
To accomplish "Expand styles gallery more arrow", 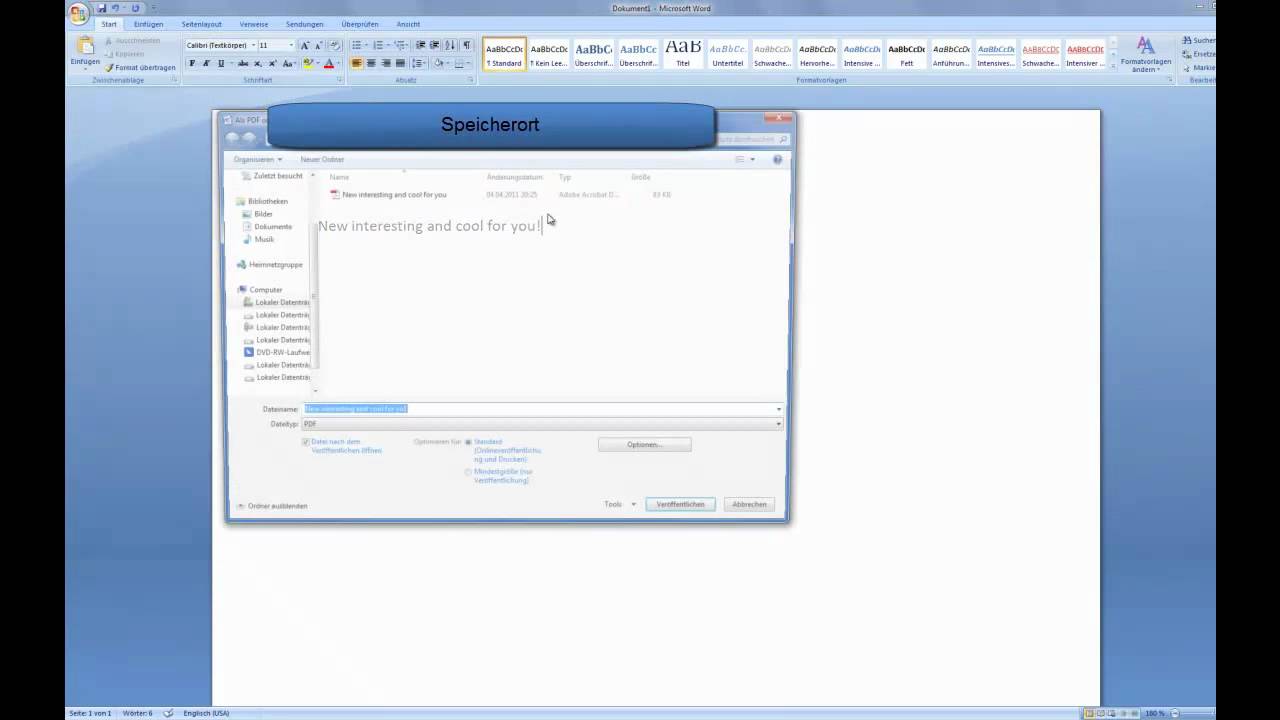I will [x=1111, y=65].
